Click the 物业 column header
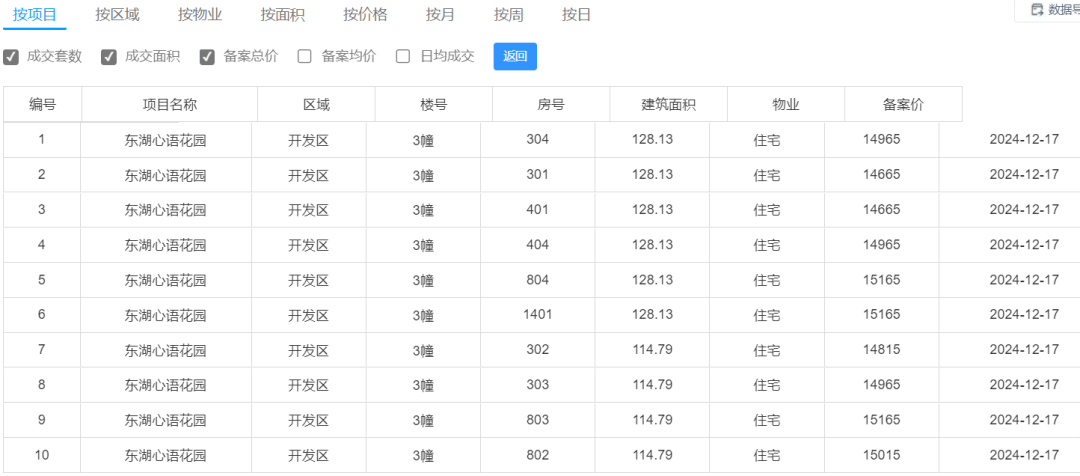 pyautogui.click(x=786, y=104)
